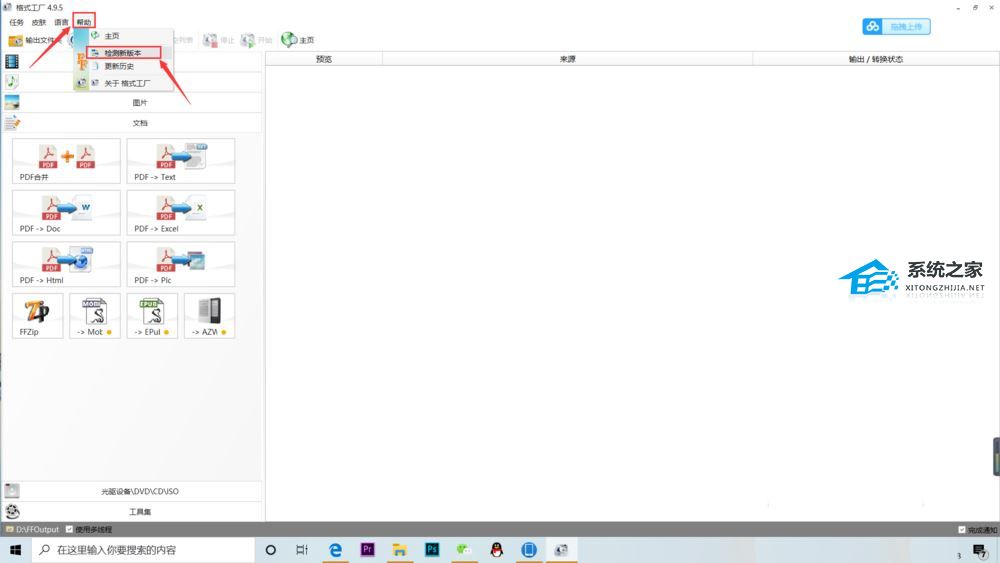Expand the 图片 picture category
1000x563 pixels.
[132, 103]
